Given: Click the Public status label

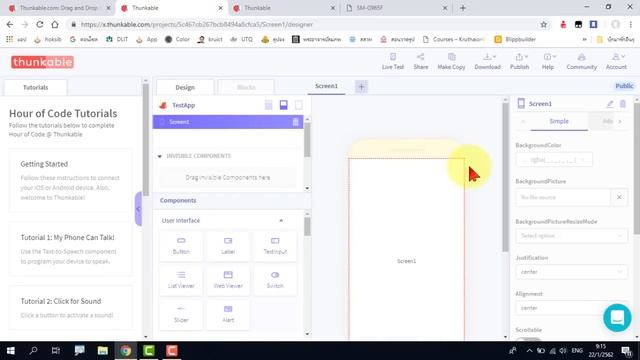Looking at the screenshot, I should (x=624, y=86).
